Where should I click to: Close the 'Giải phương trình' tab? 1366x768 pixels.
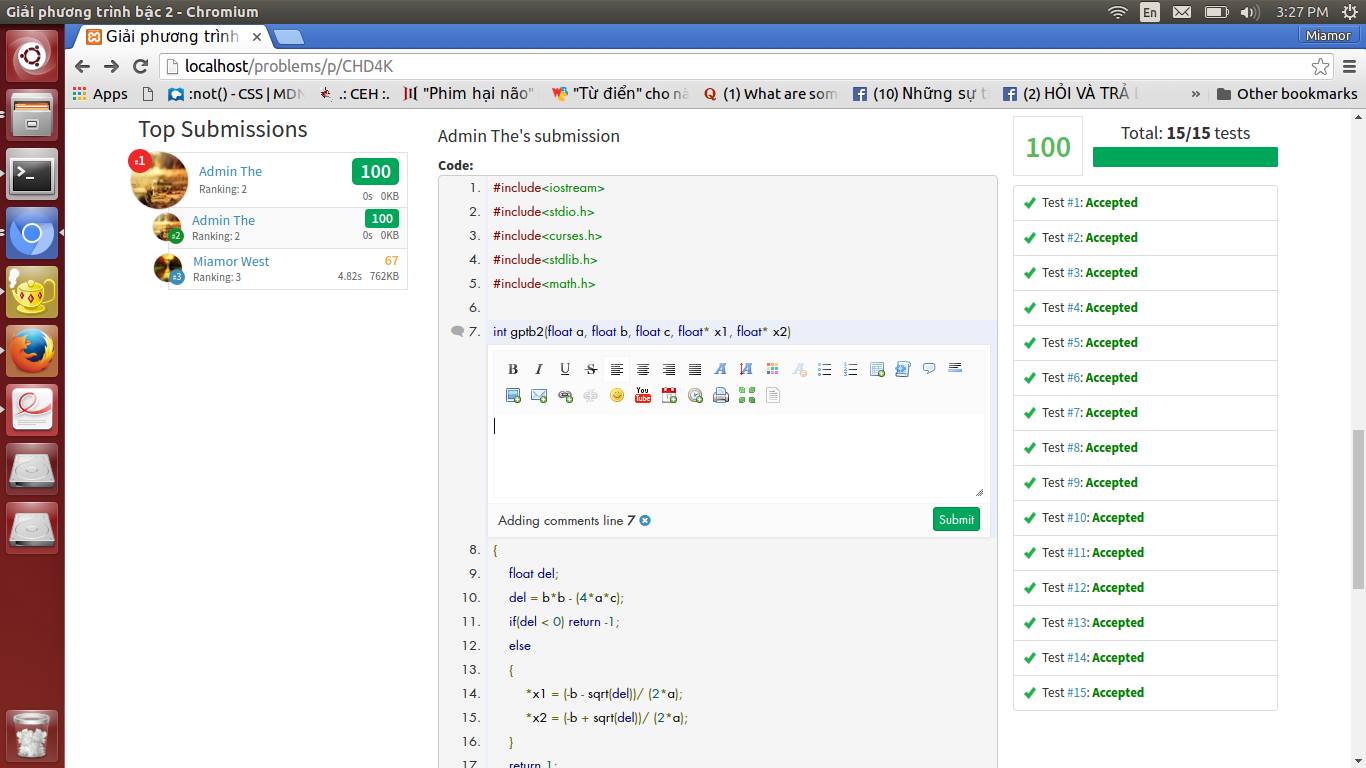pyautogui.click(x=256, y=37)
